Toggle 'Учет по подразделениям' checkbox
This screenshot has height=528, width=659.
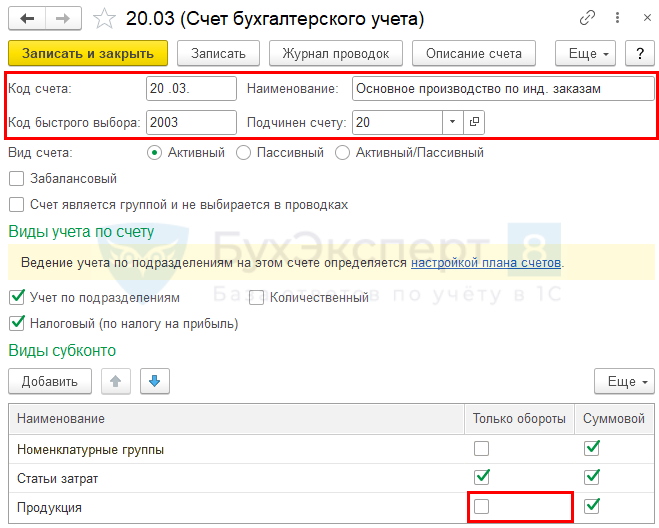(16, 297)
